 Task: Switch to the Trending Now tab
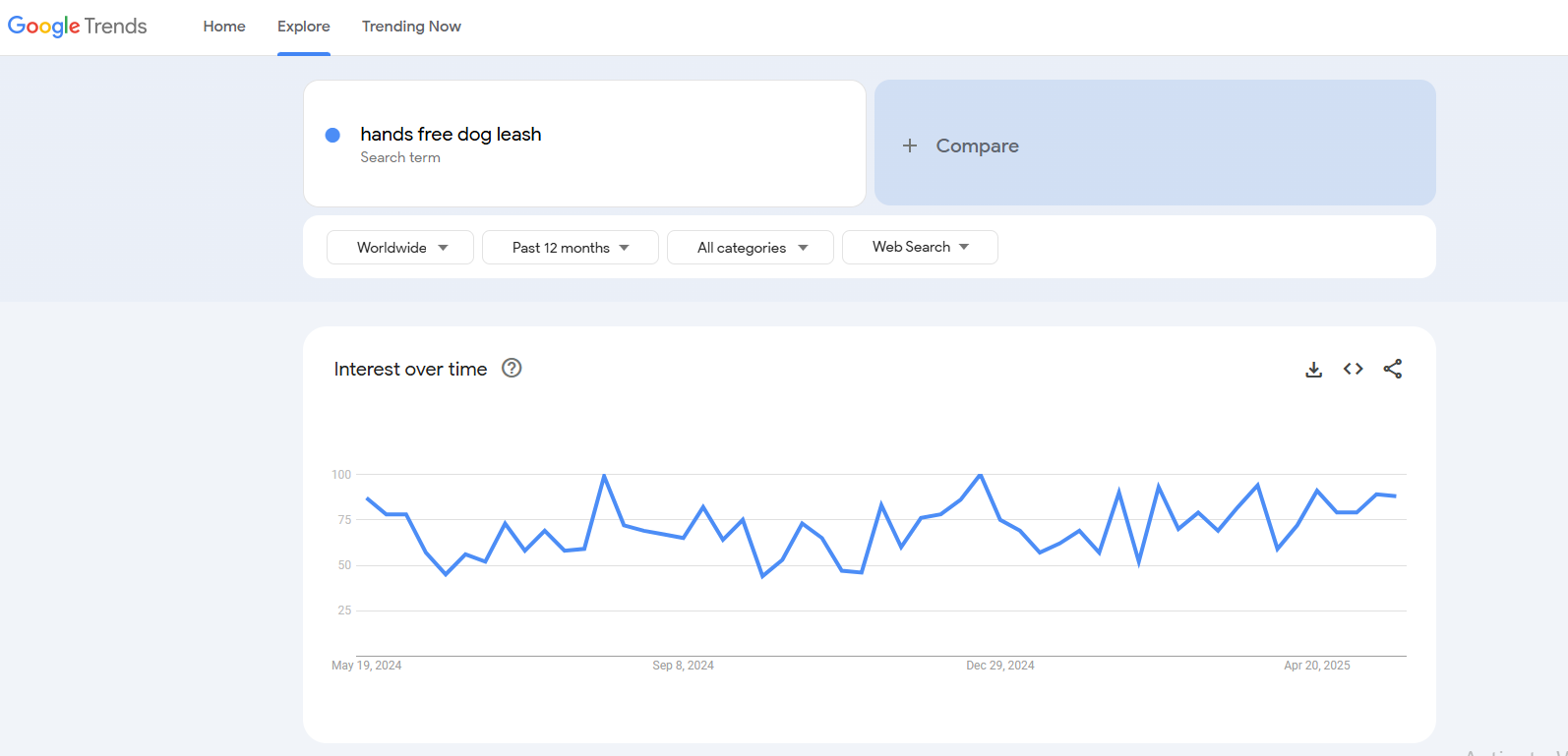[x=411, y=27]
